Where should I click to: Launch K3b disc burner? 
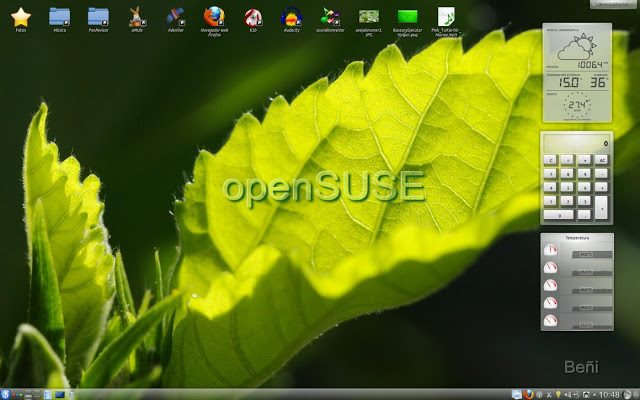[x=253, y=16]
